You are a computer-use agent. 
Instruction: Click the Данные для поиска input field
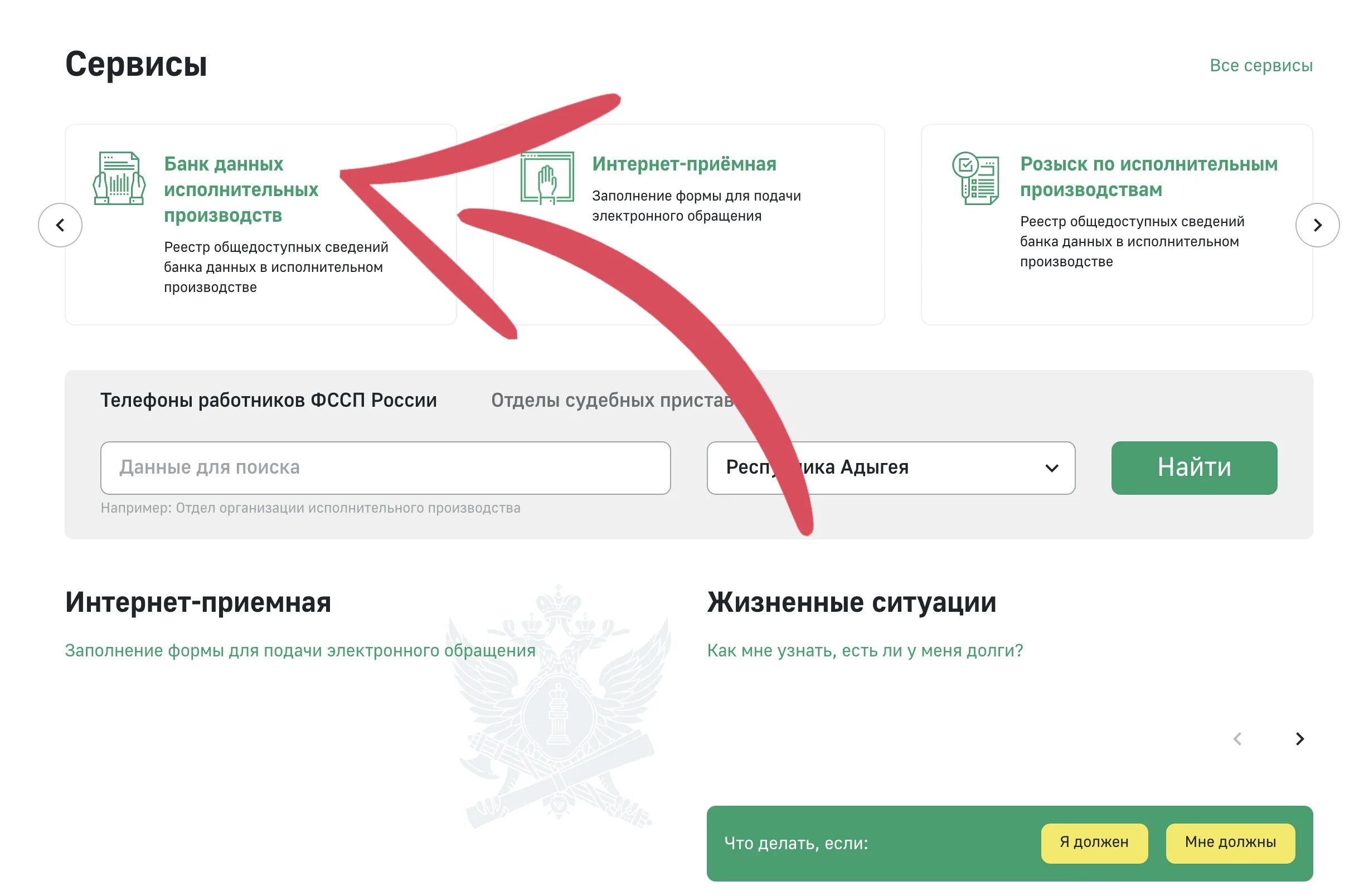(x=385, y=467)
